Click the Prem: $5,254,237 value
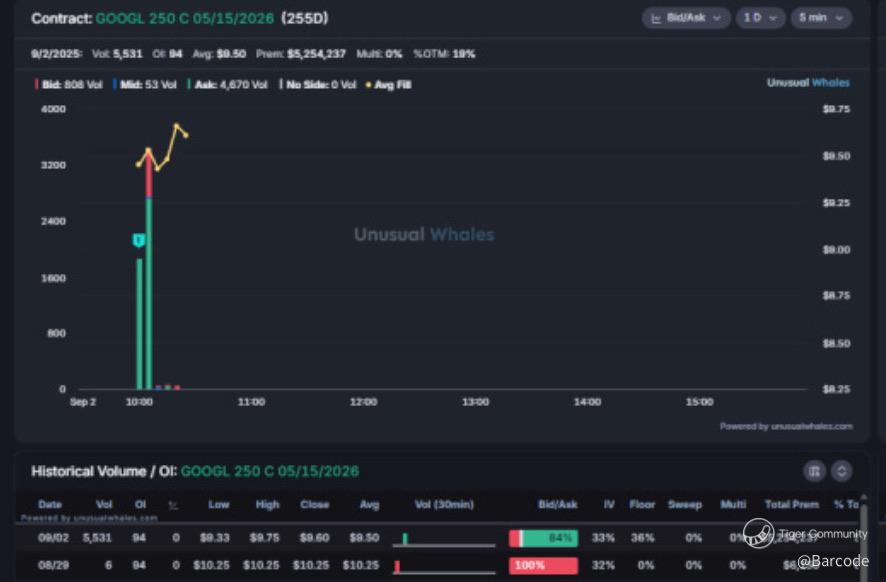886x582 pixels. click(x=301, y=54)
